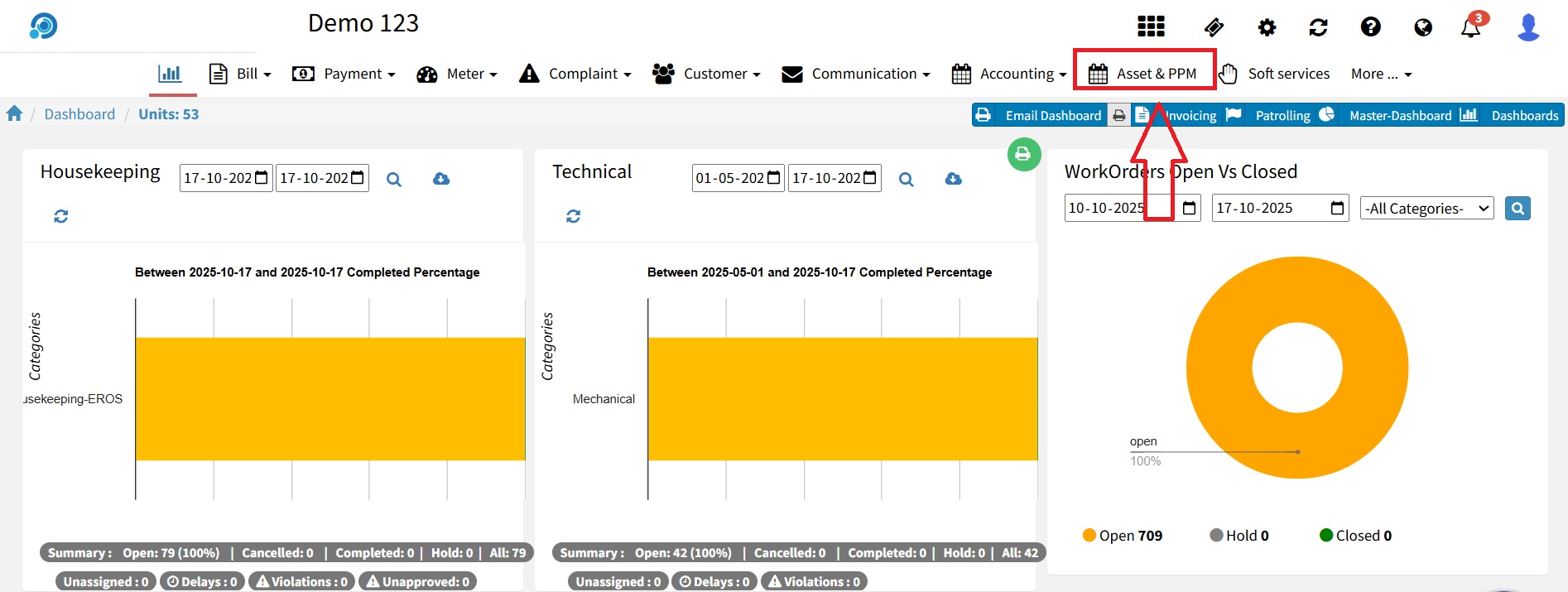This screenshot has height=592, width=1568.
Task: Click the green print circle button
Action: (1023, 154)
